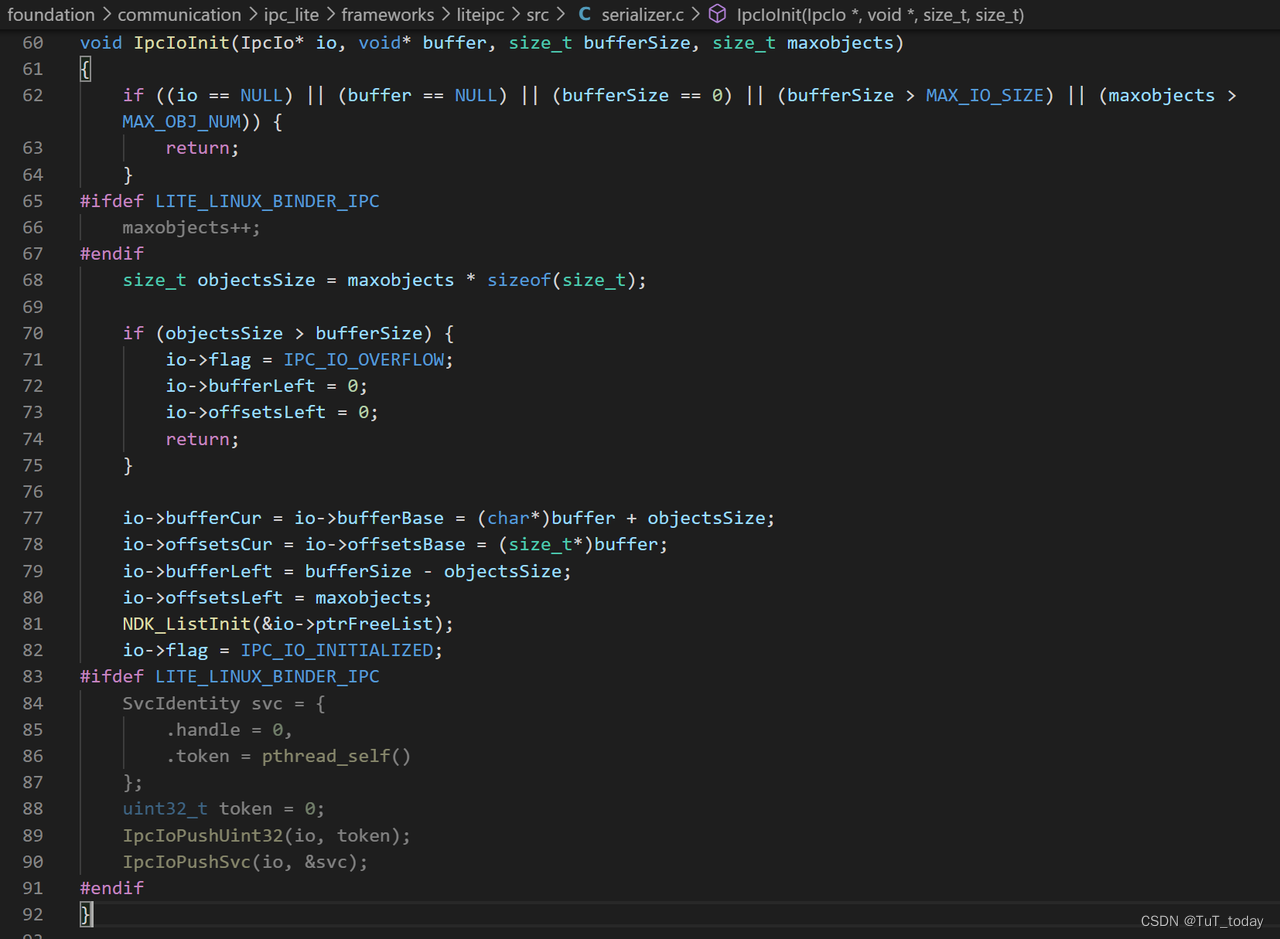The image size is (1280, 939).
Task: Click IPC_IO_INITIALIZED on line 82
Action: coord(336,650)
